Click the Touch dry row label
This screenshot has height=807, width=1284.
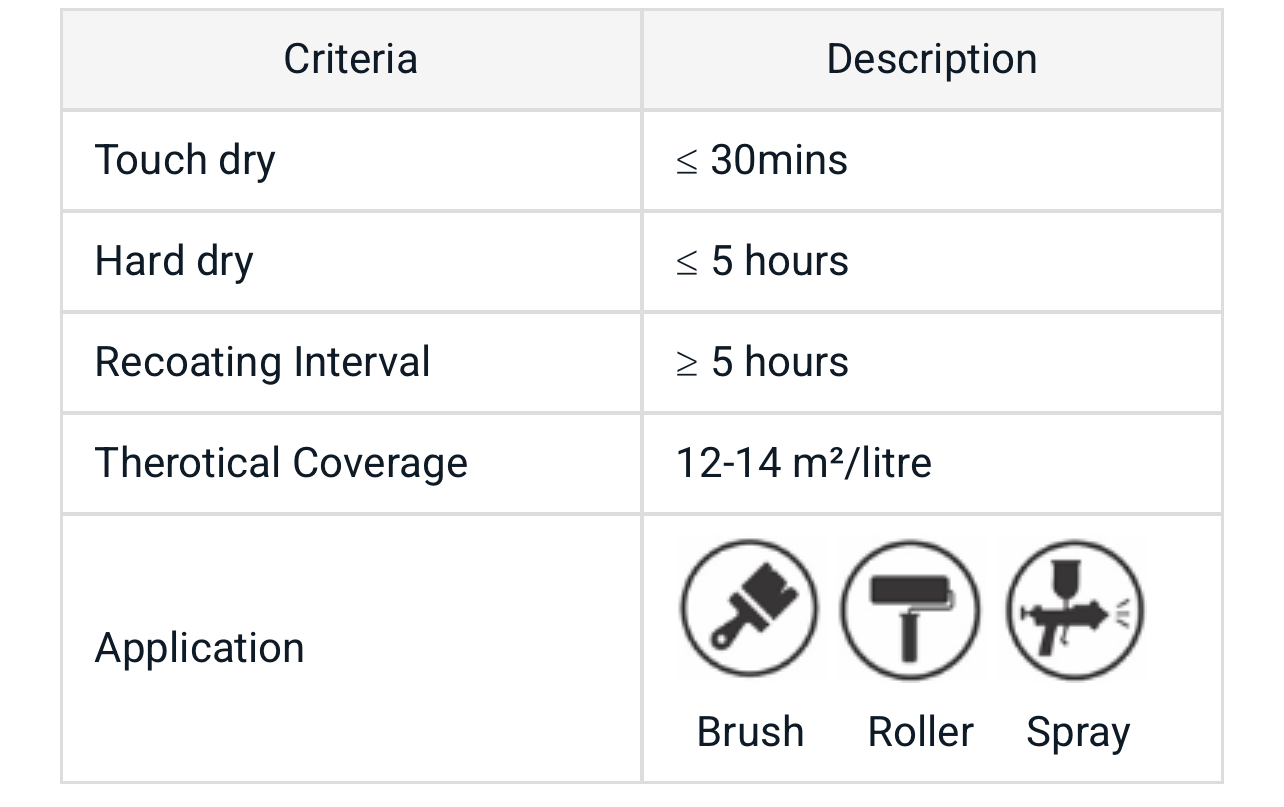(x=185, y=160)
